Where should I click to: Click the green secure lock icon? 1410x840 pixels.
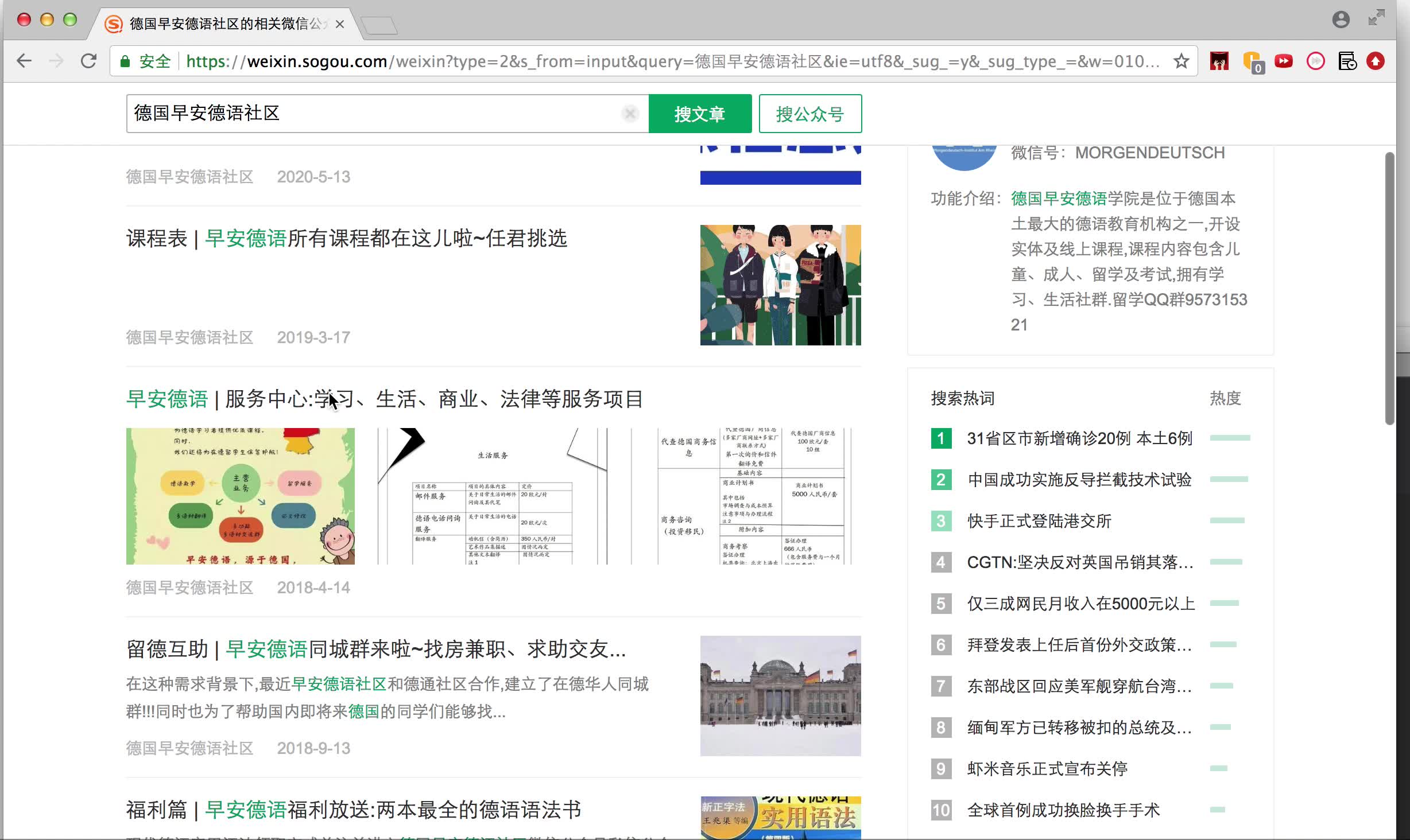coord(125,61)
